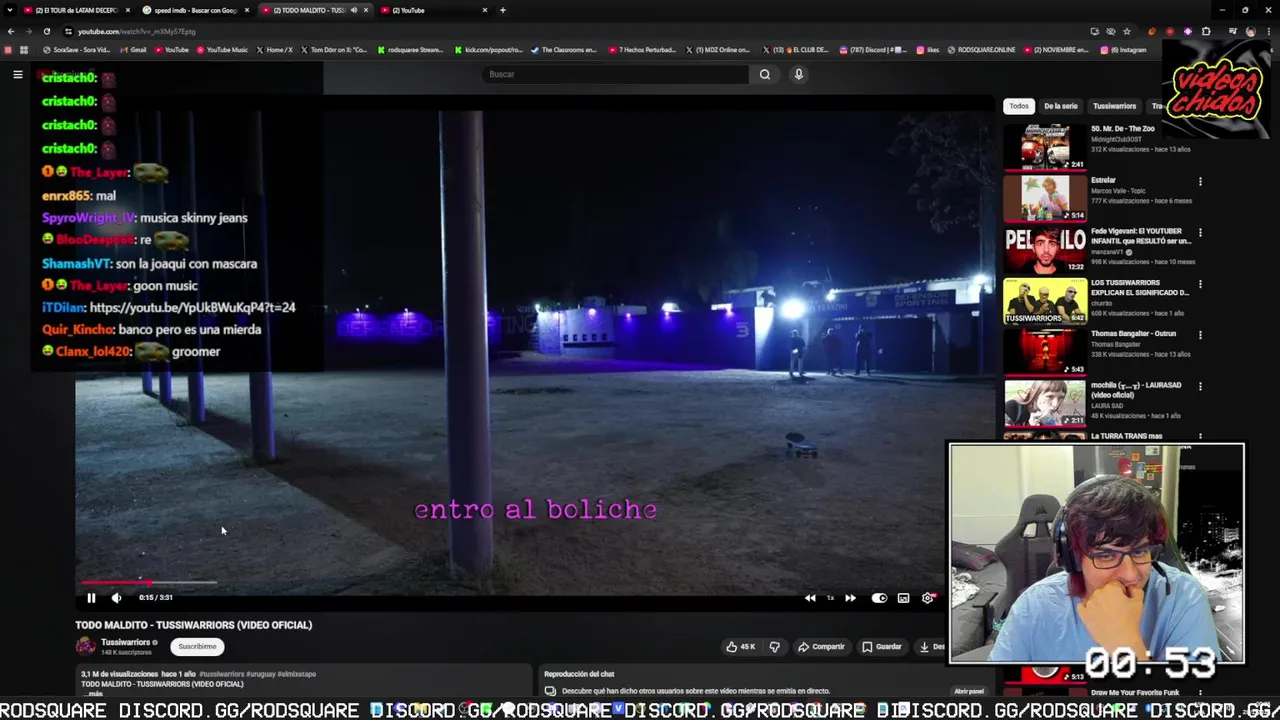Open the RODSQUARE.ONLINE bookmark
This screenshot has width=1280, height=720.
pyautogui.click(x=981, y=50)
